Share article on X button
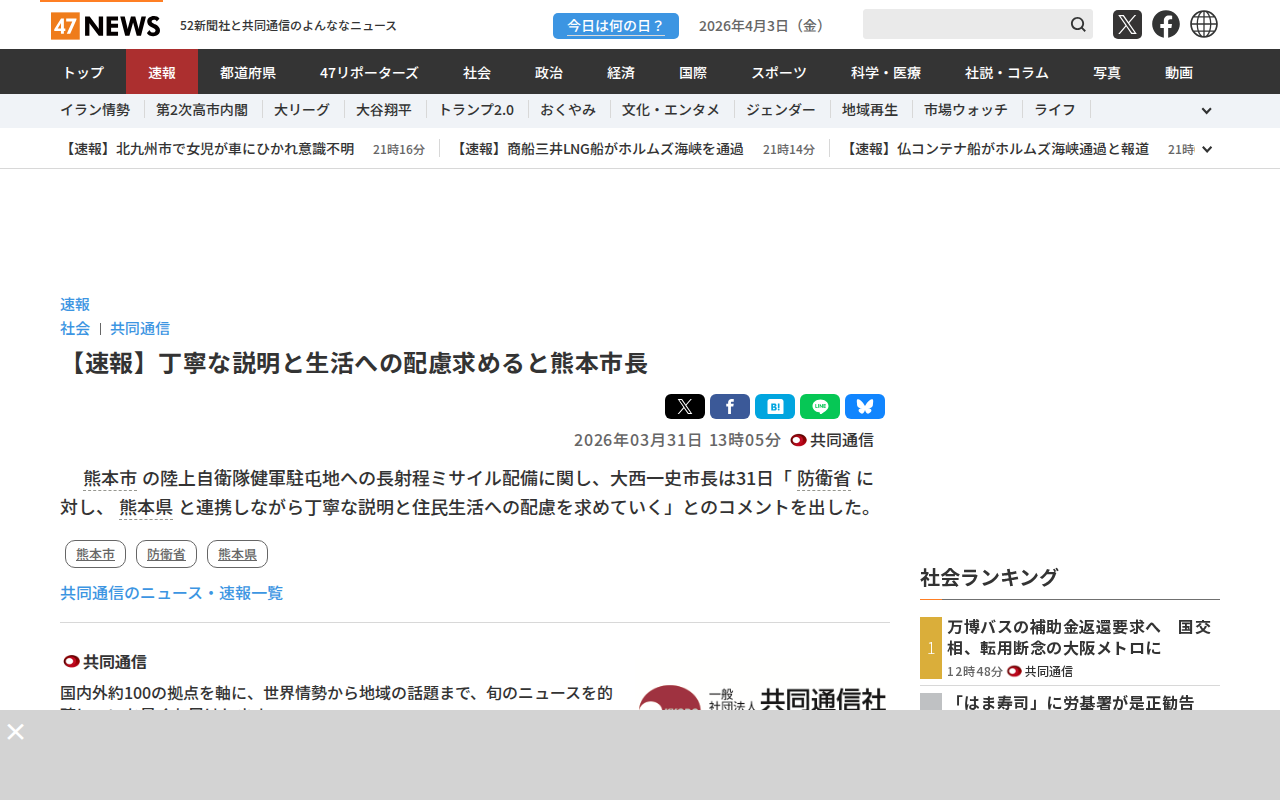This screenshot has width=1280, height=800. pos(685,407)
